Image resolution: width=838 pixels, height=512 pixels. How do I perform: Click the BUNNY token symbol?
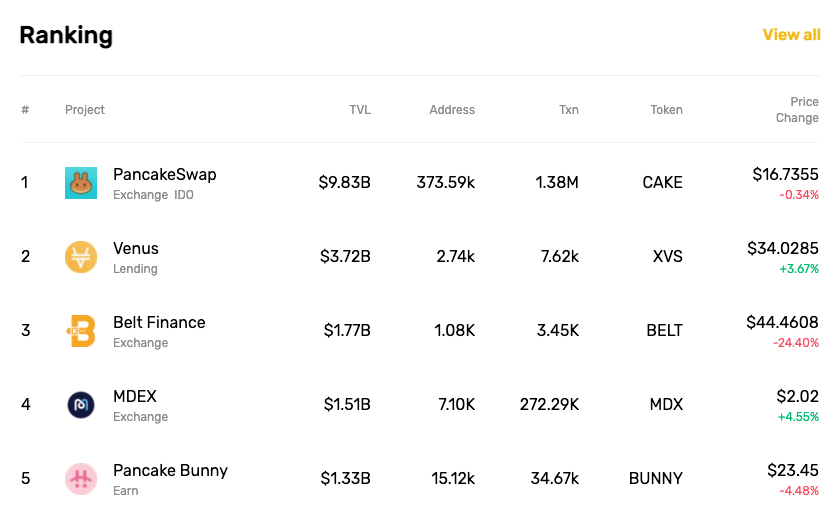coord(656,478)
